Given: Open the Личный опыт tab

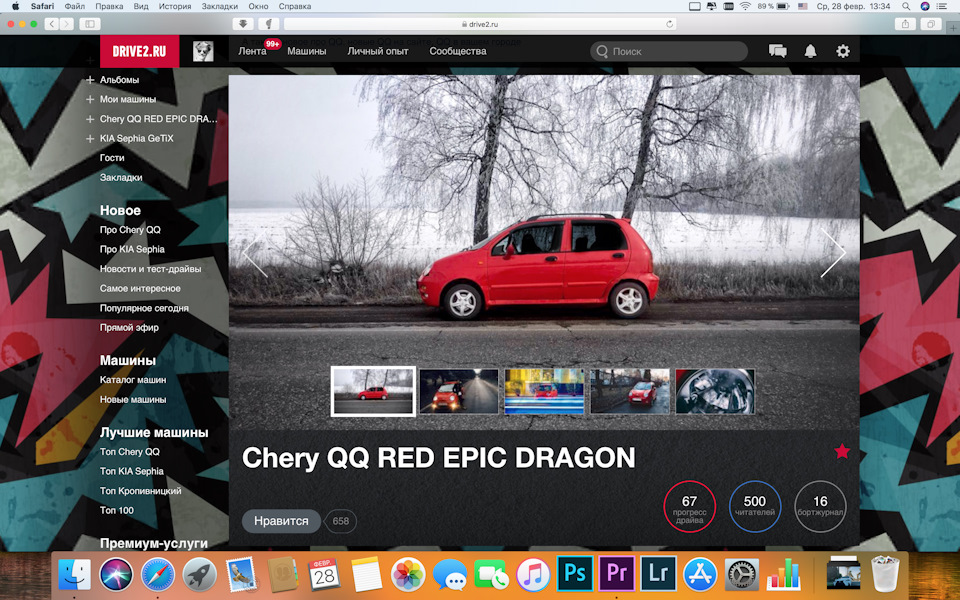Looking at the screenshot, I should pos(378,51).
